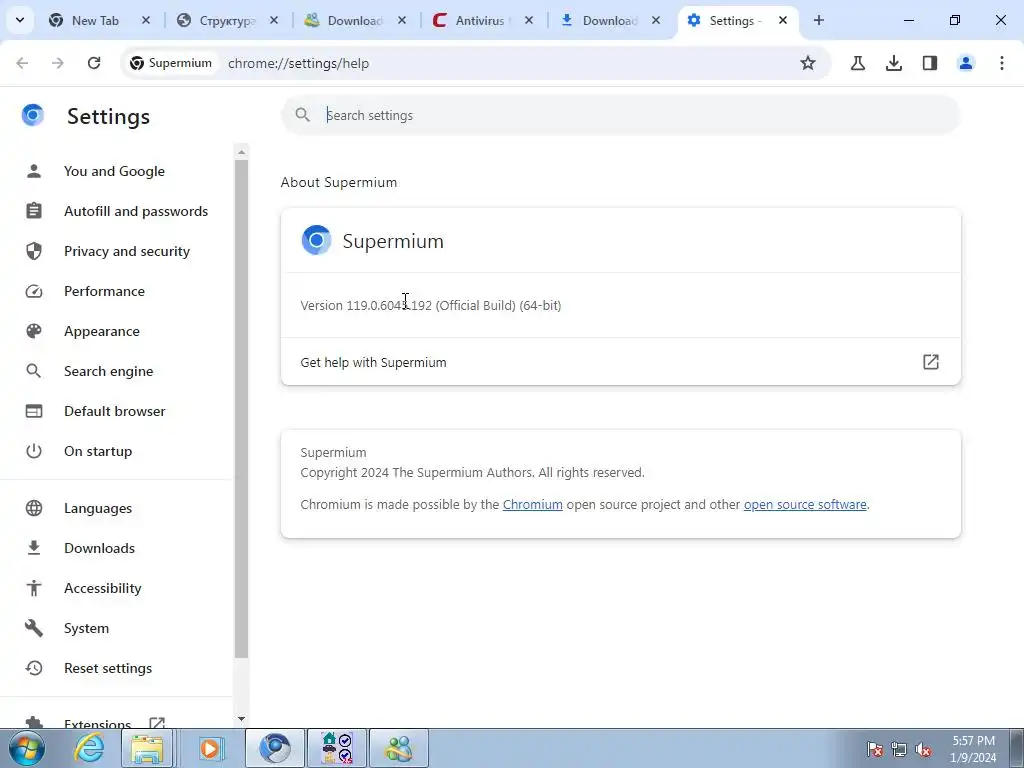
Task: Open Windows Media Player taskbar icon
Action: point(211,748)
